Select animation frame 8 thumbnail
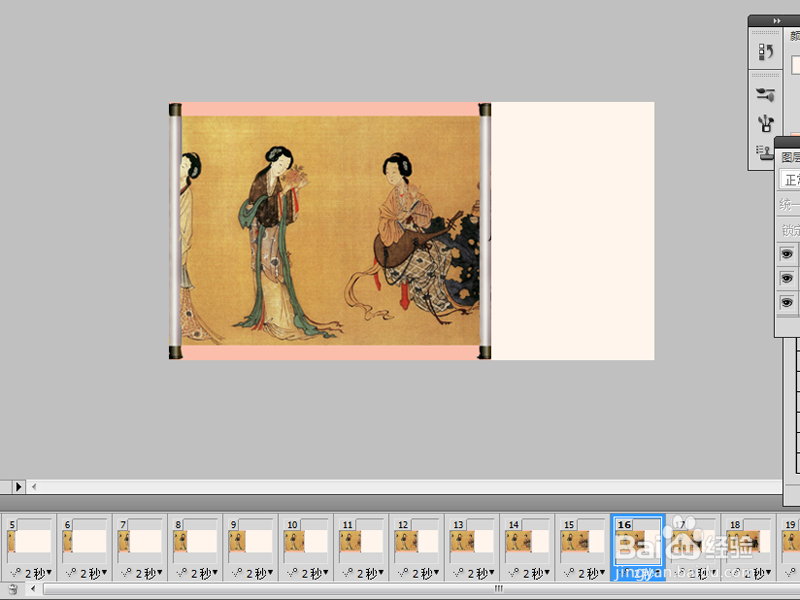 click(195, 540)
